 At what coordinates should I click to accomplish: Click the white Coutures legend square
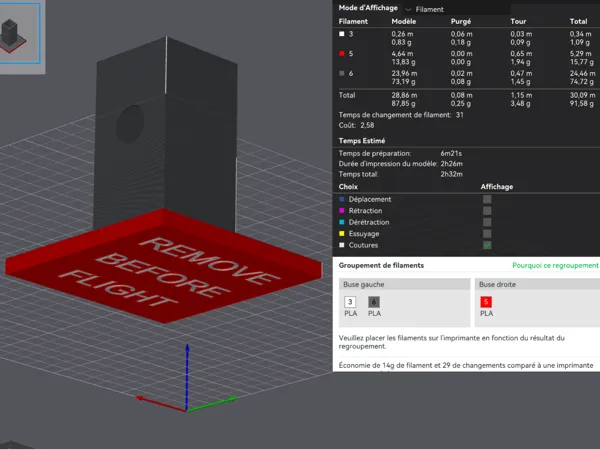tap(342, 245)
